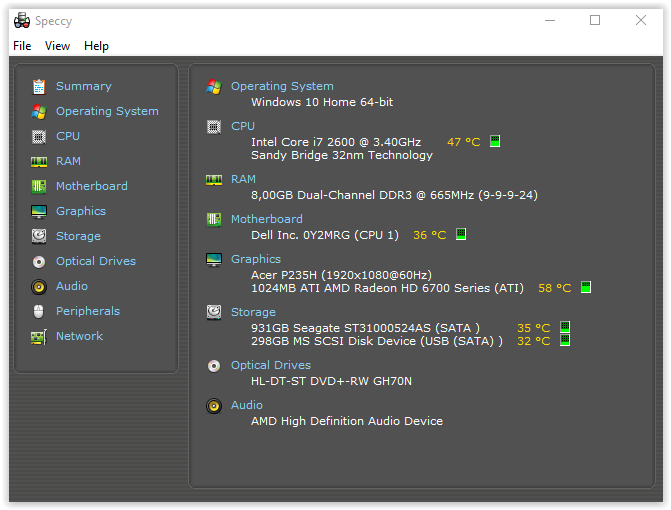Click the graphics card 58 °C temperature indicator
The height and width of the screenshot is (510, 671).
click(586, 288)
